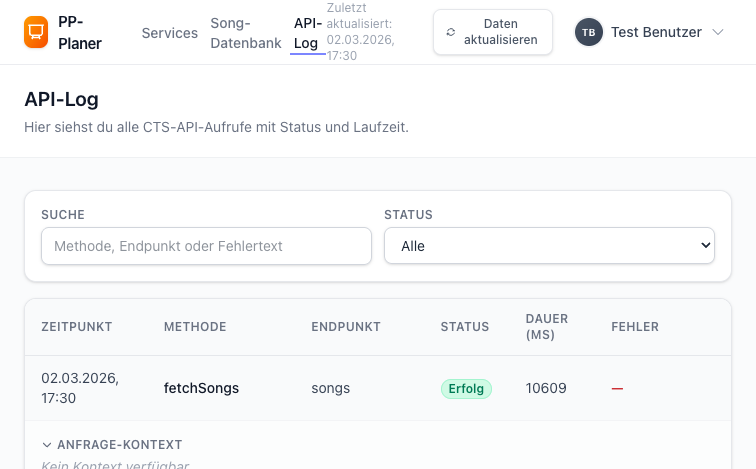Click the Zeitpunkt column header
This screenshot has height=469, width=756.
[76, 327]
